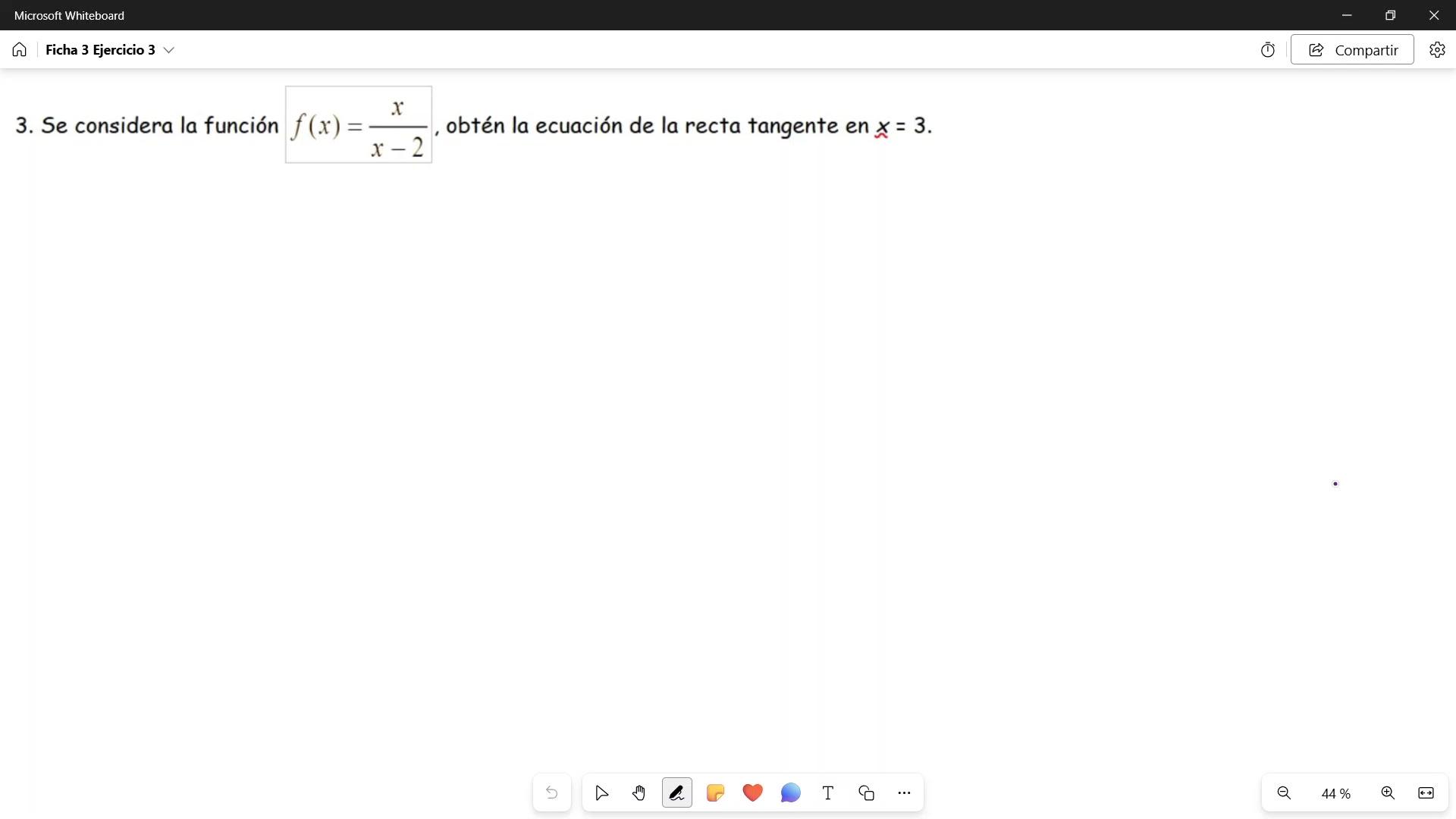Select the f(x) formula image

pyautogui.click(x=359, y=125)
